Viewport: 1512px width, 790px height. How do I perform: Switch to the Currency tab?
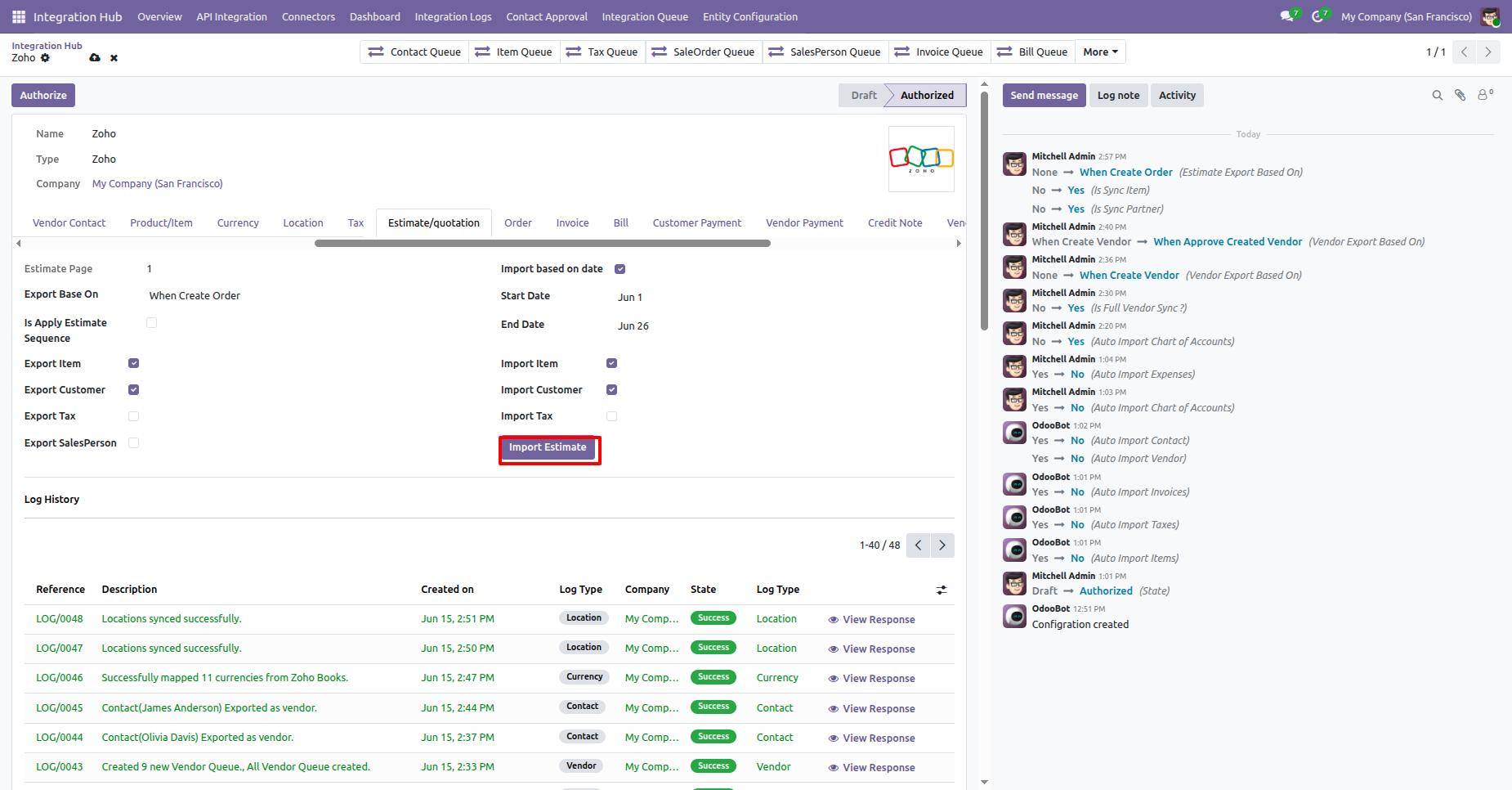[238, 223]
